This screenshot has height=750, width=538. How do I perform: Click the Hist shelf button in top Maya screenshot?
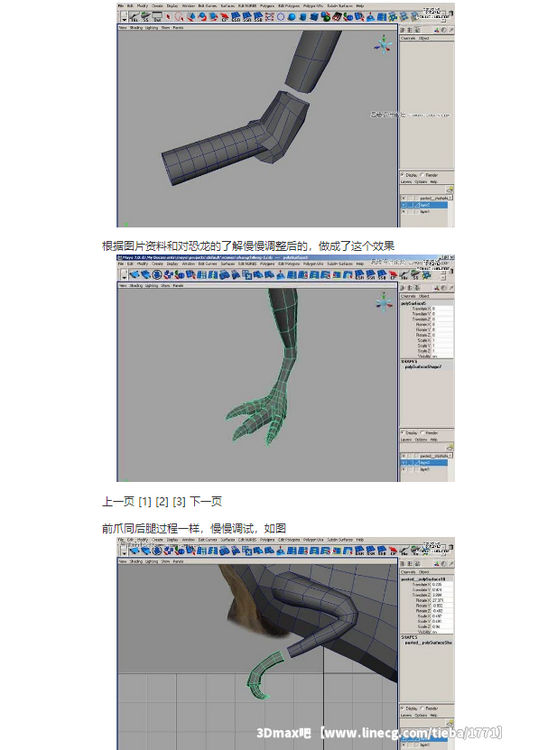tap(135, 16)
